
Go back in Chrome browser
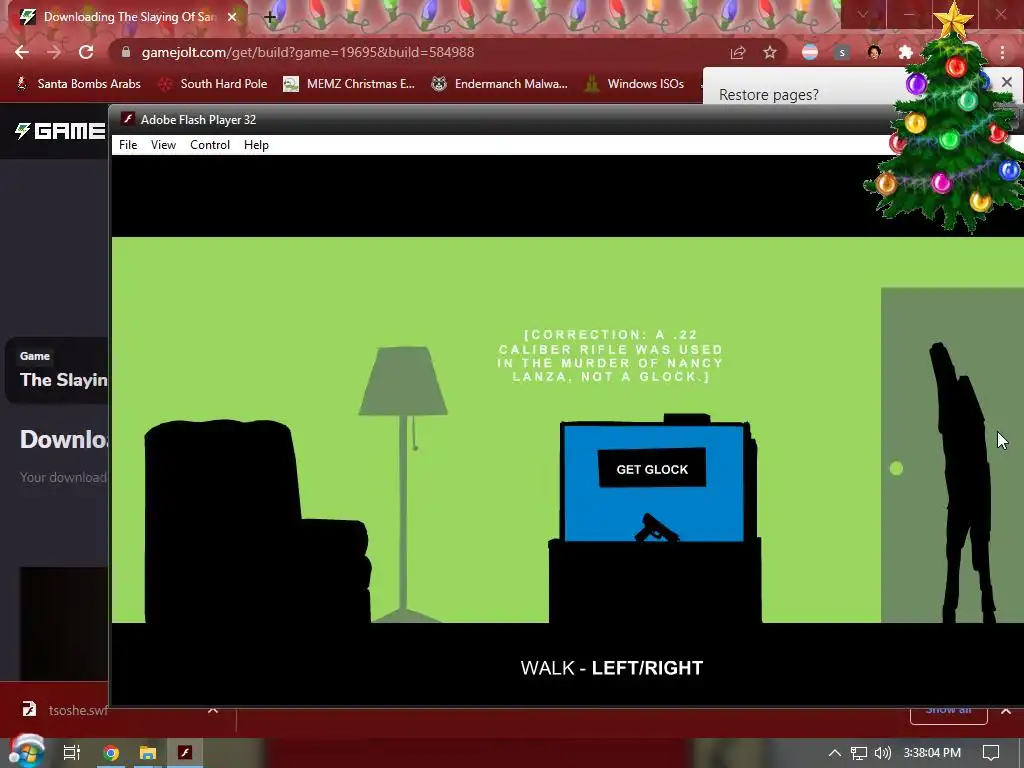(x=22, y=52)
